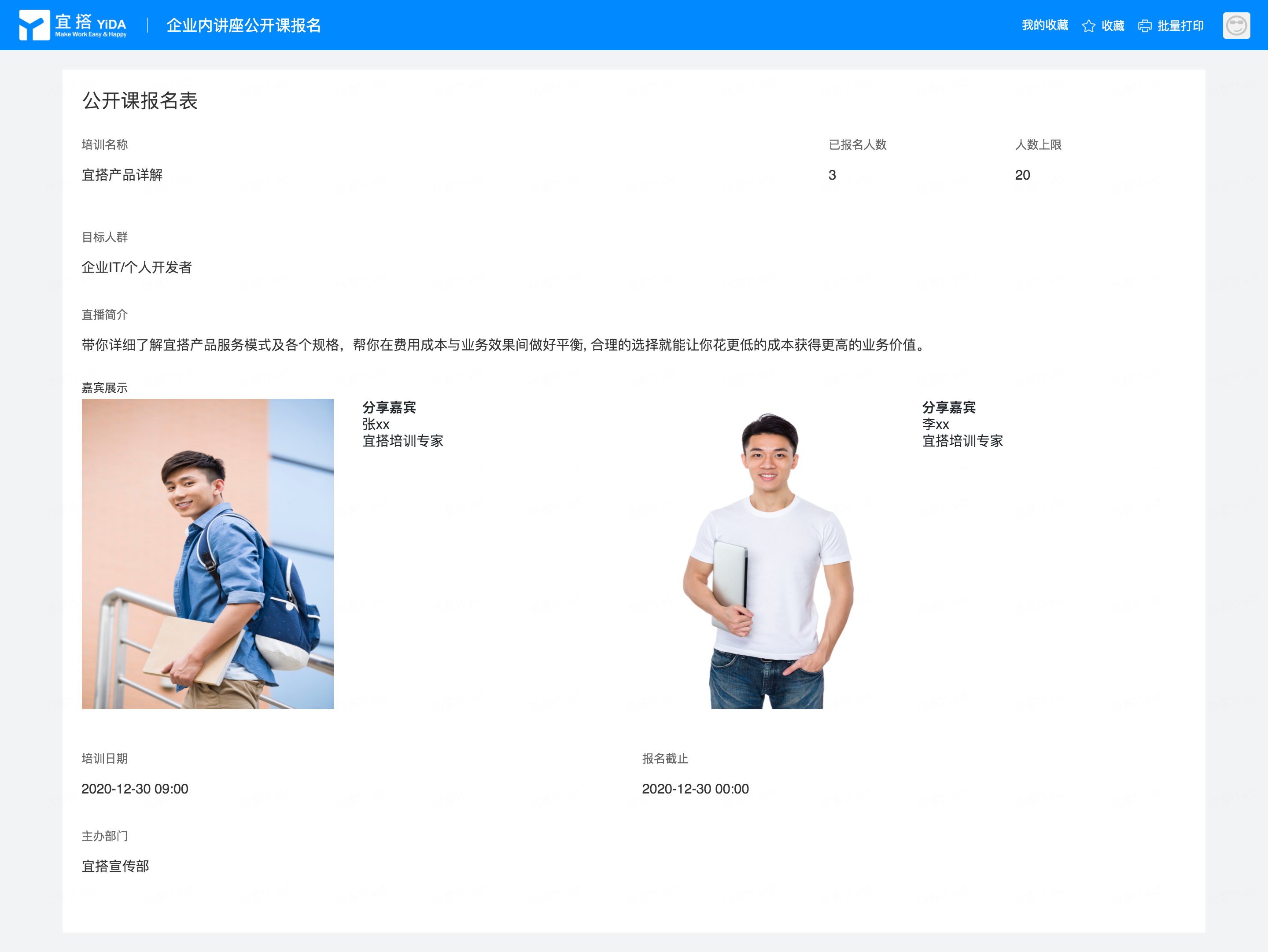Click the 企业内讲座公开课报名 app title
1268x952 pixels.
tap(243, 25)
